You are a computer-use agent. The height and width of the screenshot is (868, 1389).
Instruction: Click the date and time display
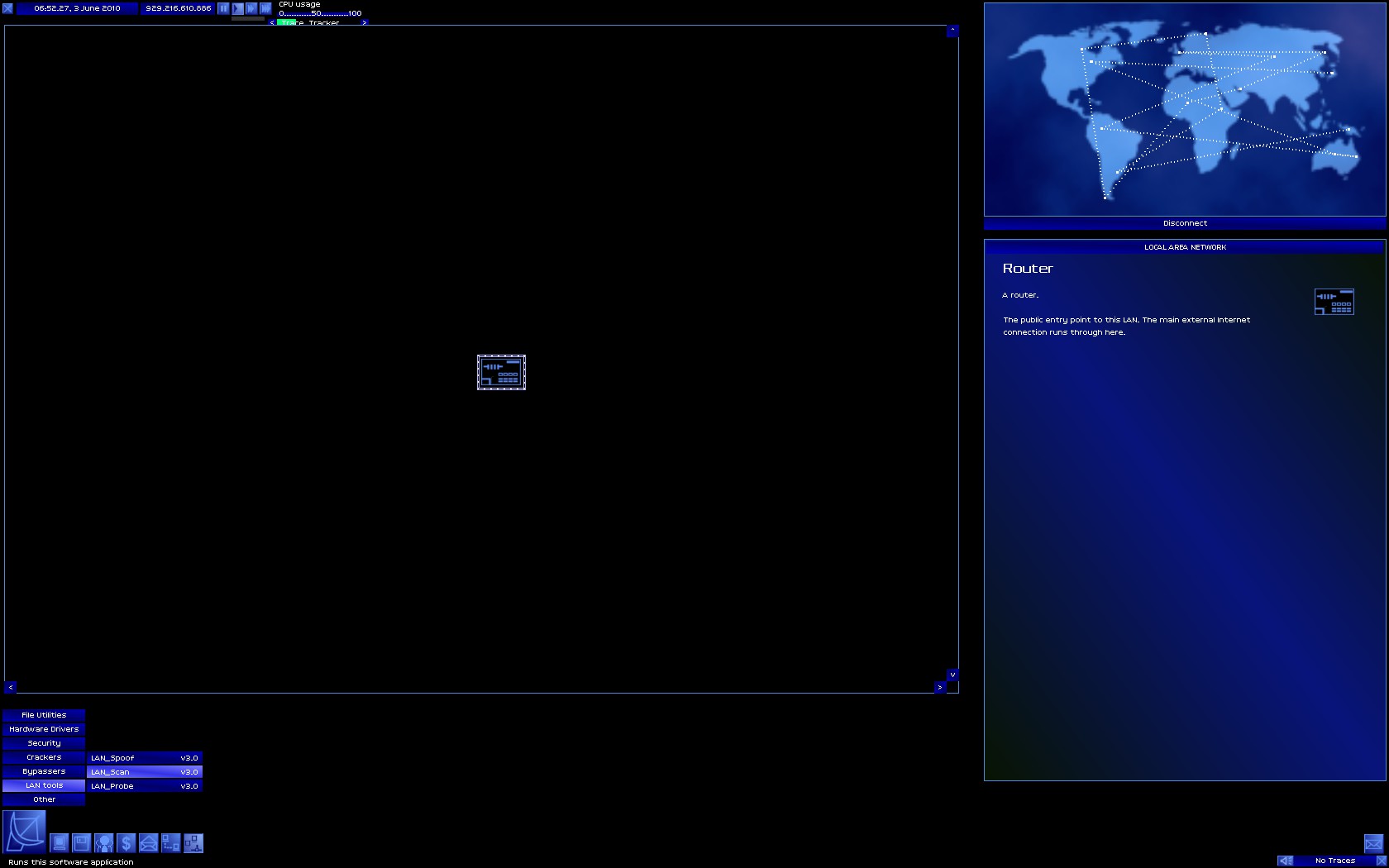click(x=77, y=8)
